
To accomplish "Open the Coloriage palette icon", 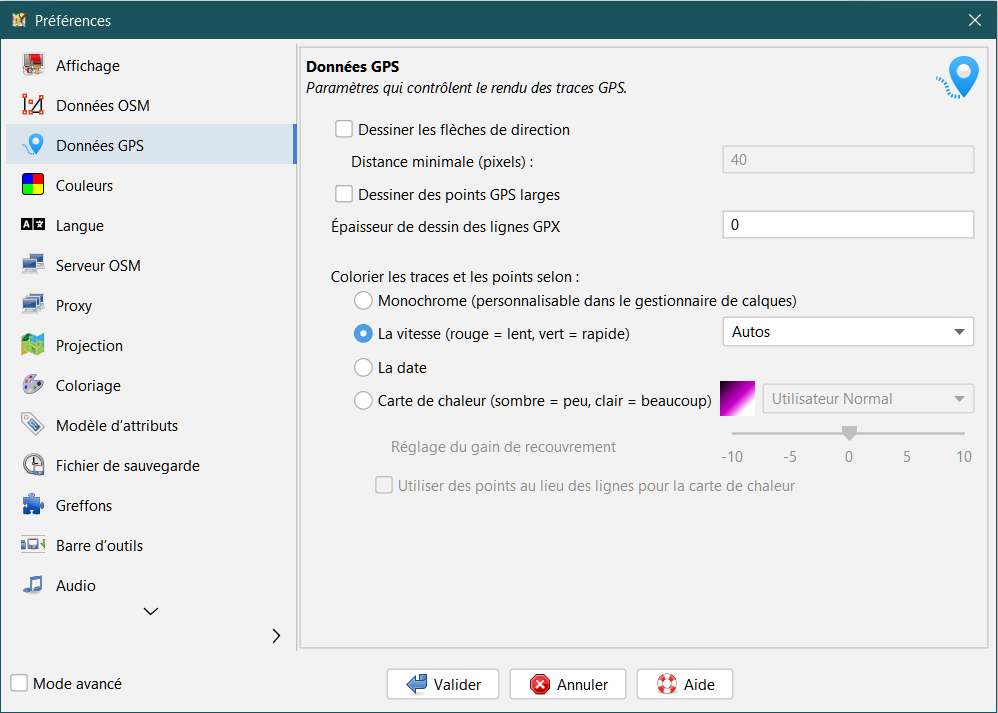I will (x=33, y=386).
